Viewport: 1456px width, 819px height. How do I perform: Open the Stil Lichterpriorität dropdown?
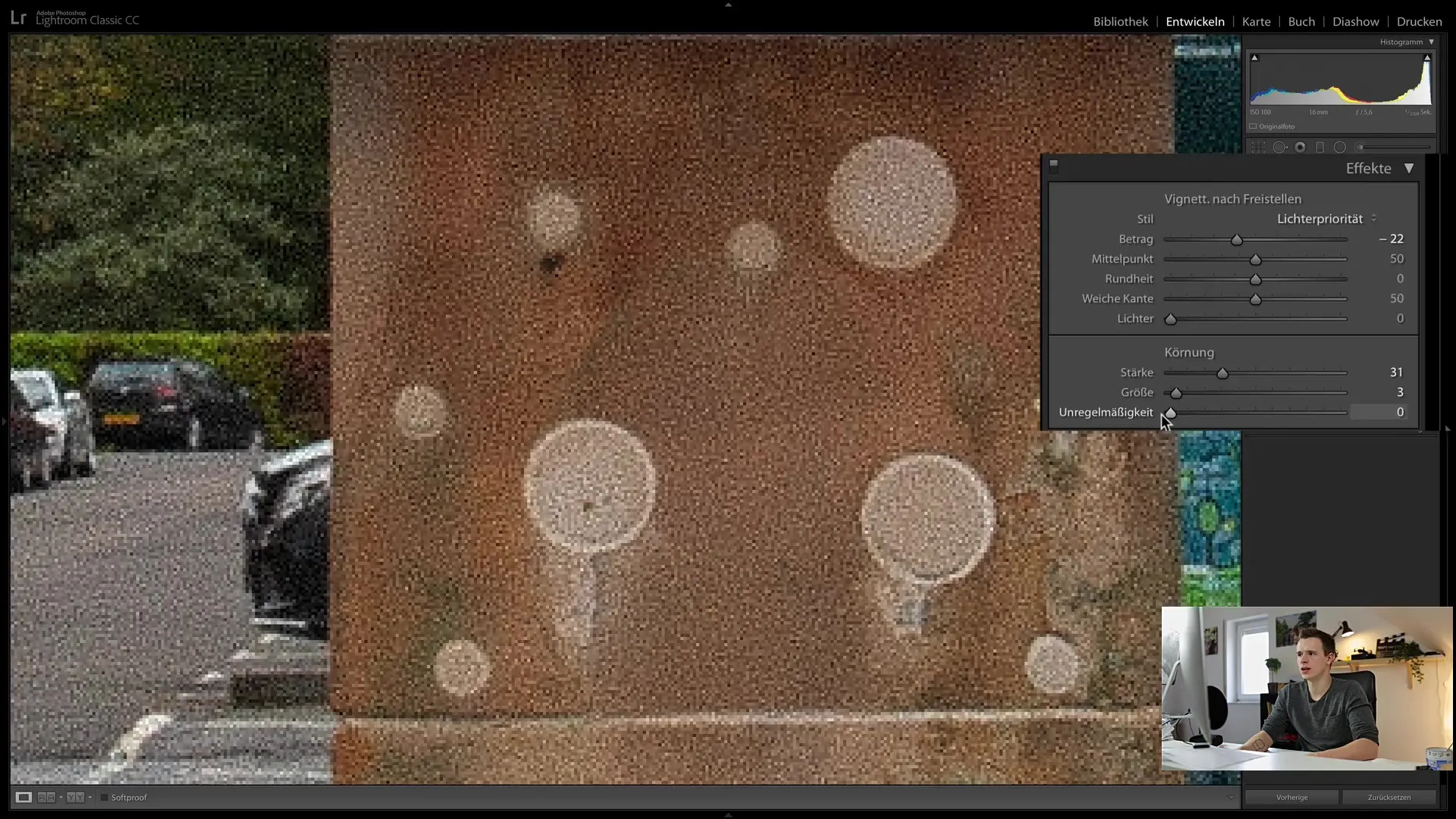[1326, 218]
